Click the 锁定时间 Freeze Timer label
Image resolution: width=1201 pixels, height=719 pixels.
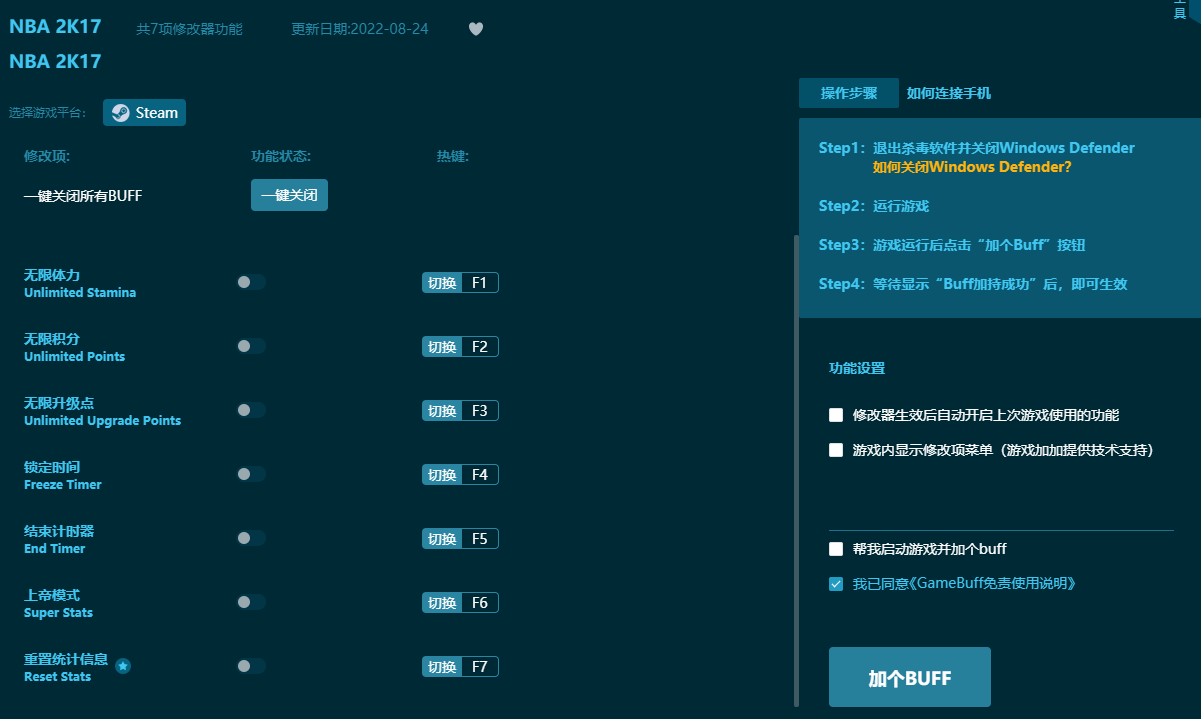(63, 475)
